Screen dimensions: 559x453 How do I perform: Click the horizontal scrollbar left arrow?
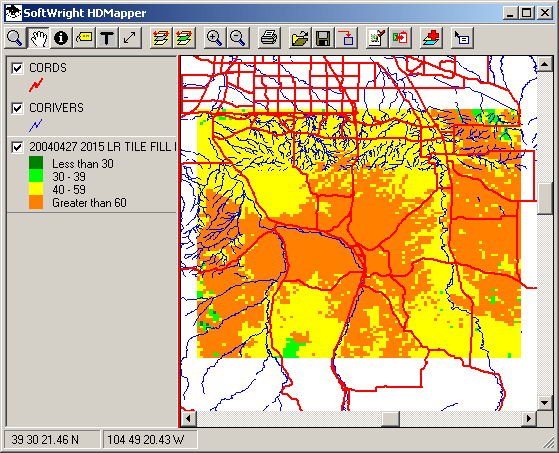click(x=189, y=418)
